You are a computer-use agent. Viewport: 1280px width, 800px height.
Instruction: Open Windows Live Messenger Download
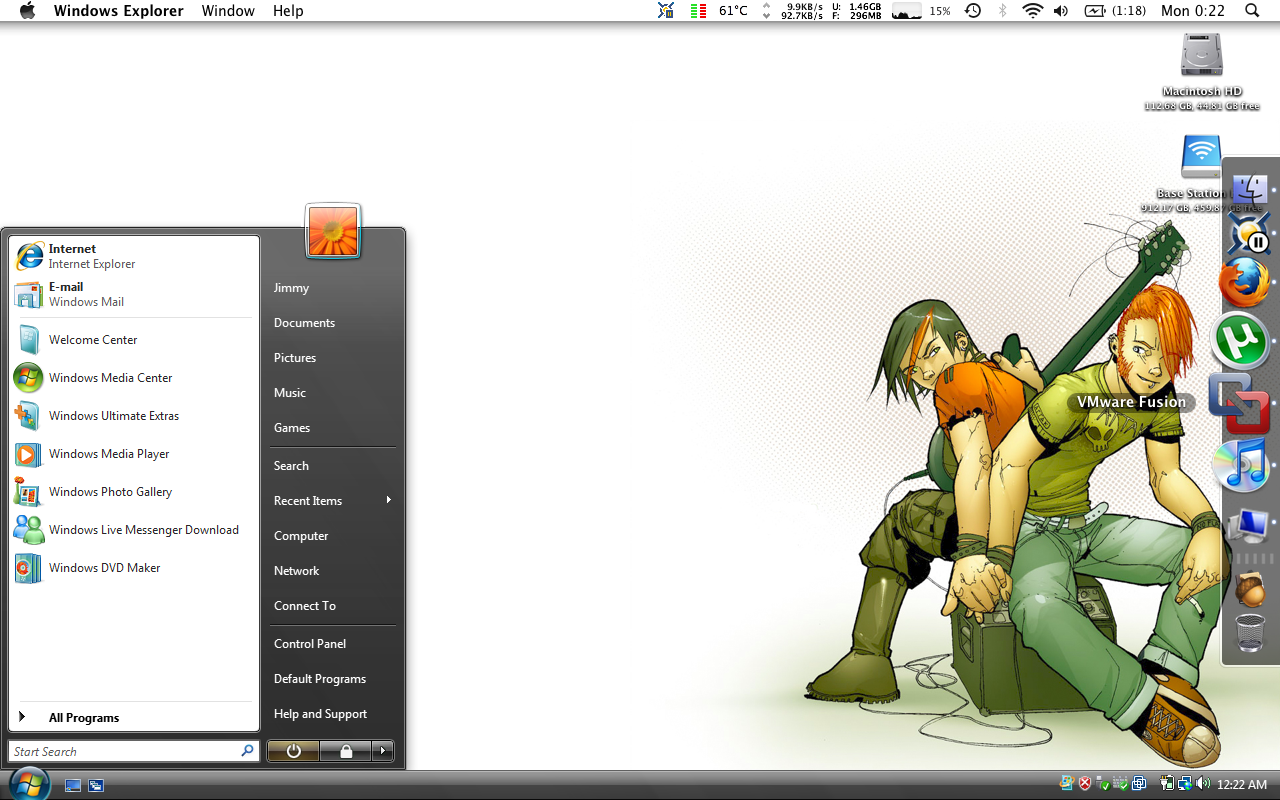tap(134, 530)
